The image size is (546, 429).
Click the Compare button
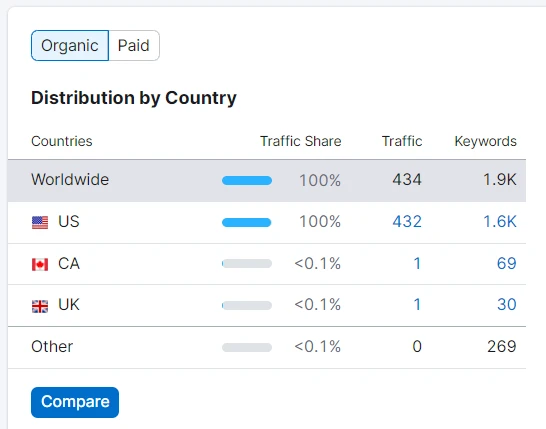coord(75,402)
